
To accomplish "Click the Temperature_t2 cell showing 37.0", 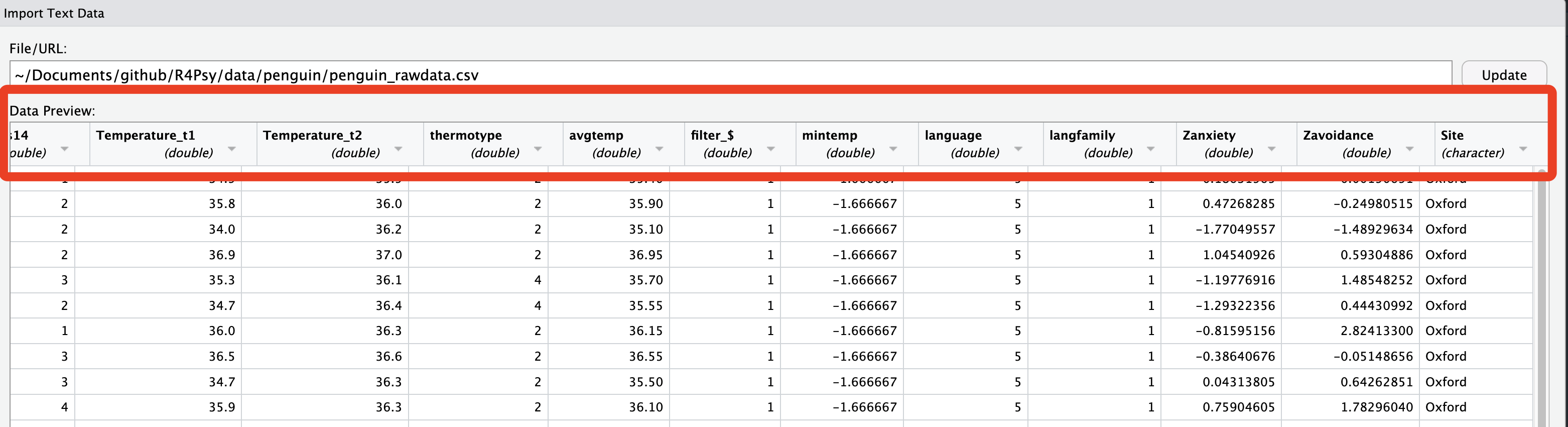I will click(x=388, y=255).
